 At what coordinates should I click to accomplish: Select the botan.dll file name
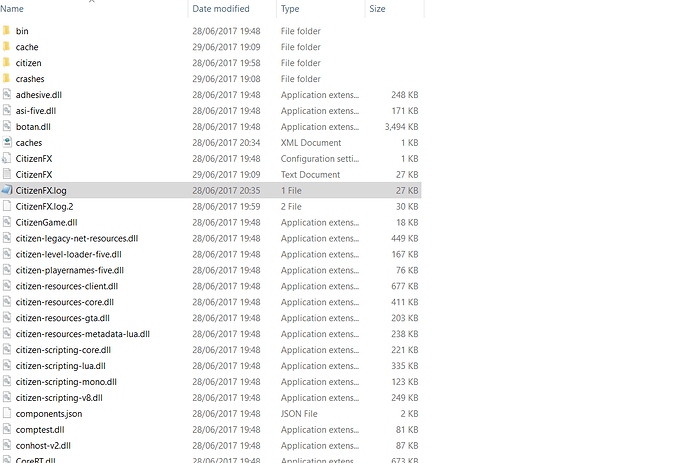click(33, 127)
